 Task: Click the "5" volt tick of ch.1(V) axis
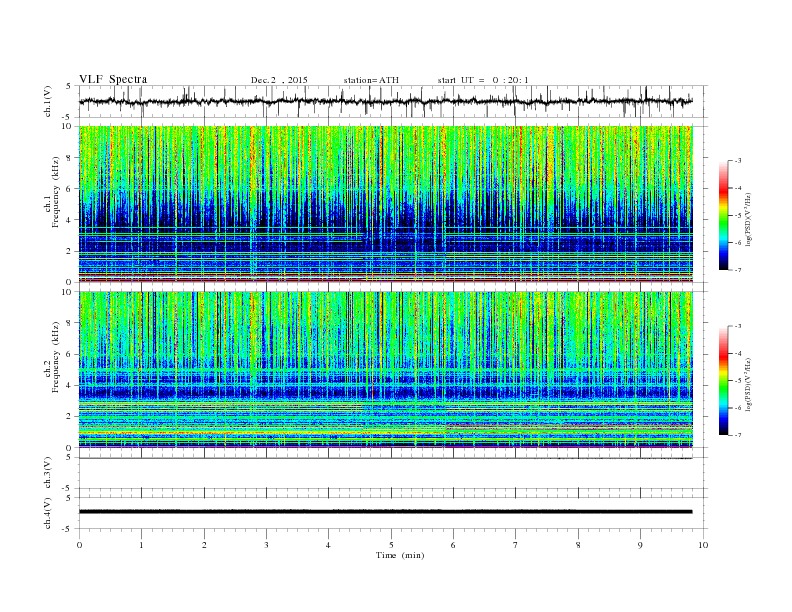(69, 86)
